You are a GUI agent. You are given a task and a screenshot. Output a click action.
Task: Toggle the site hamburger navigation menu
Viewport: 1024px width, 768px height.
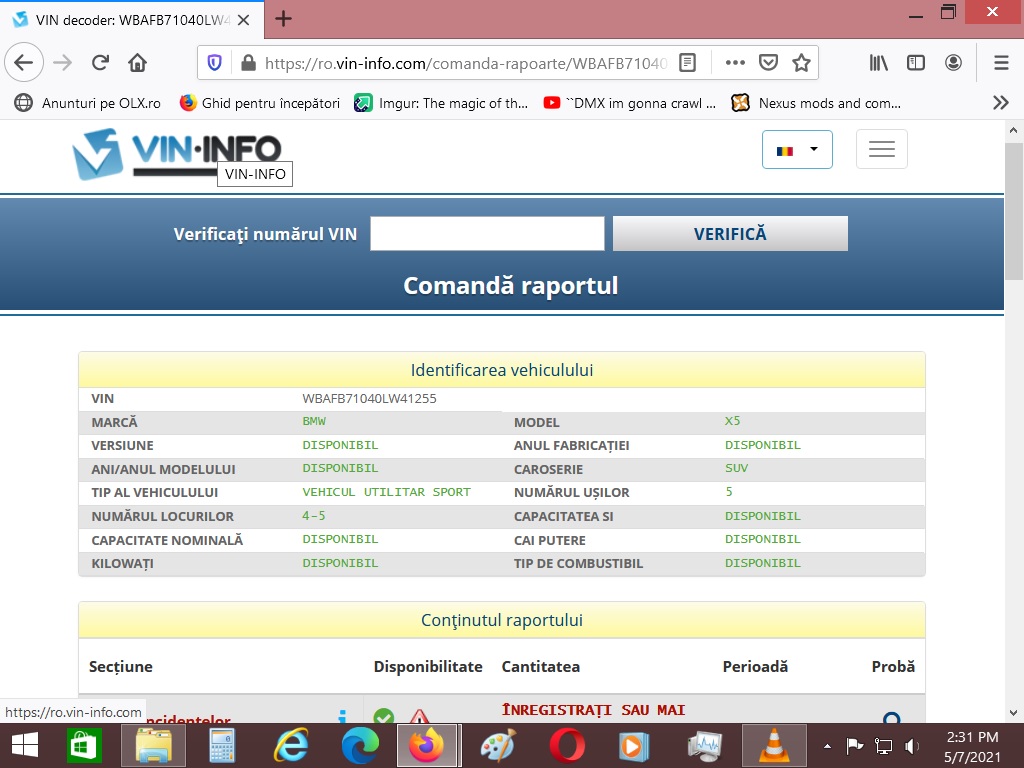(x=881, y=149)
